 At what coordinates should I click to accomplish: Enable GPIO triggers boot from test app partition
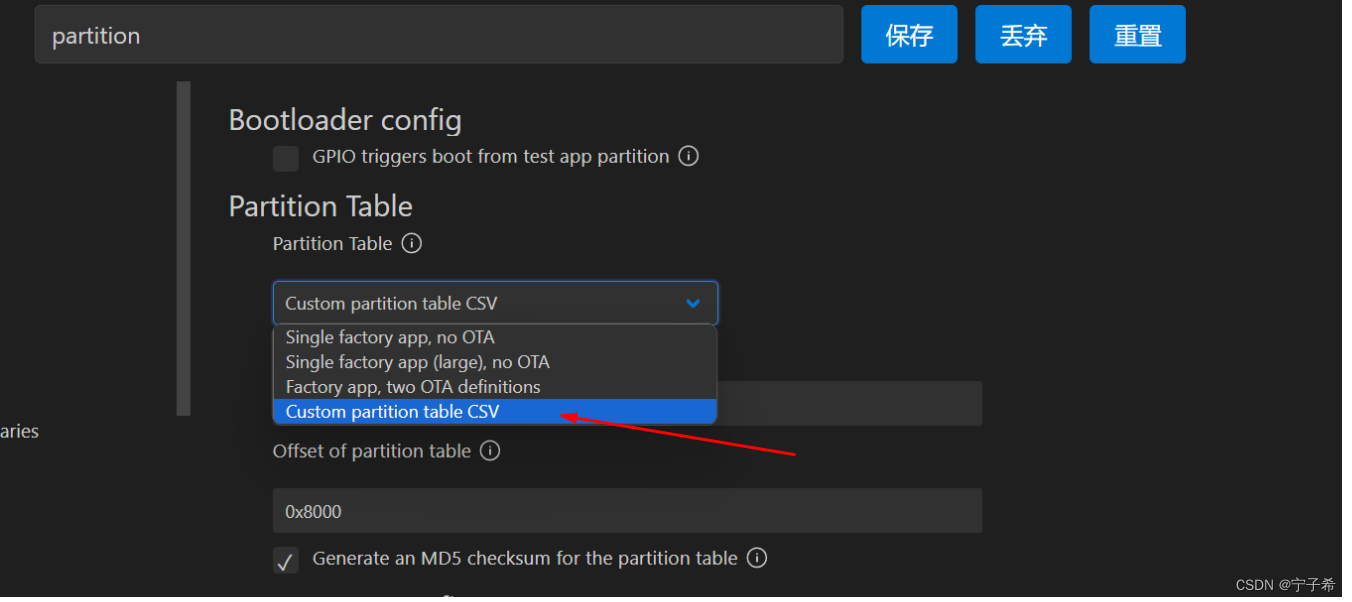(286, 158)
